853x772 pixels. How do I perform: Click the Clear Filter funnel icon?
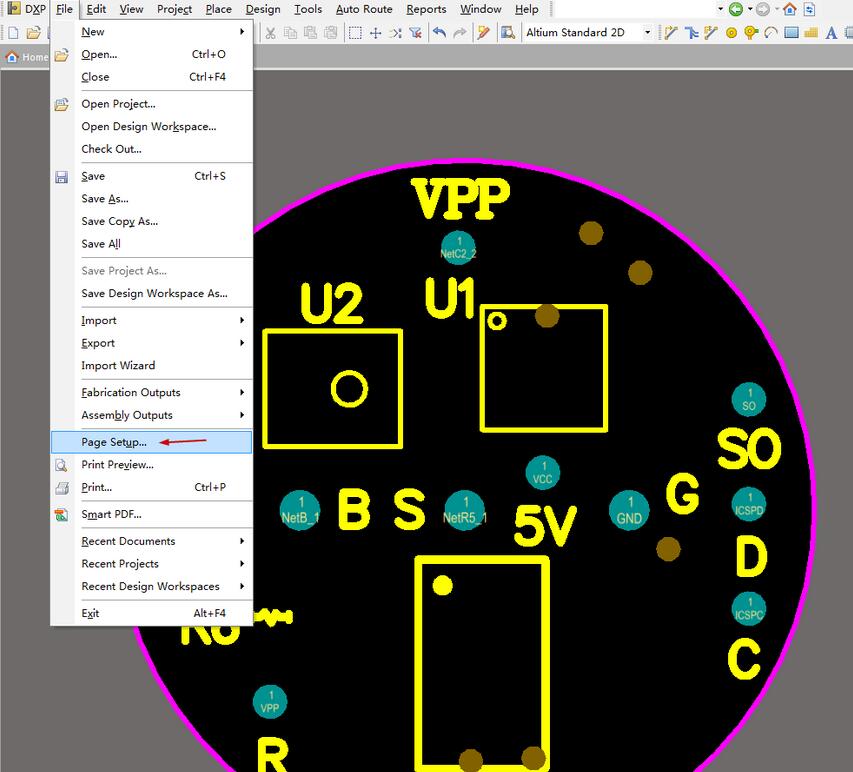coord(416,33)
